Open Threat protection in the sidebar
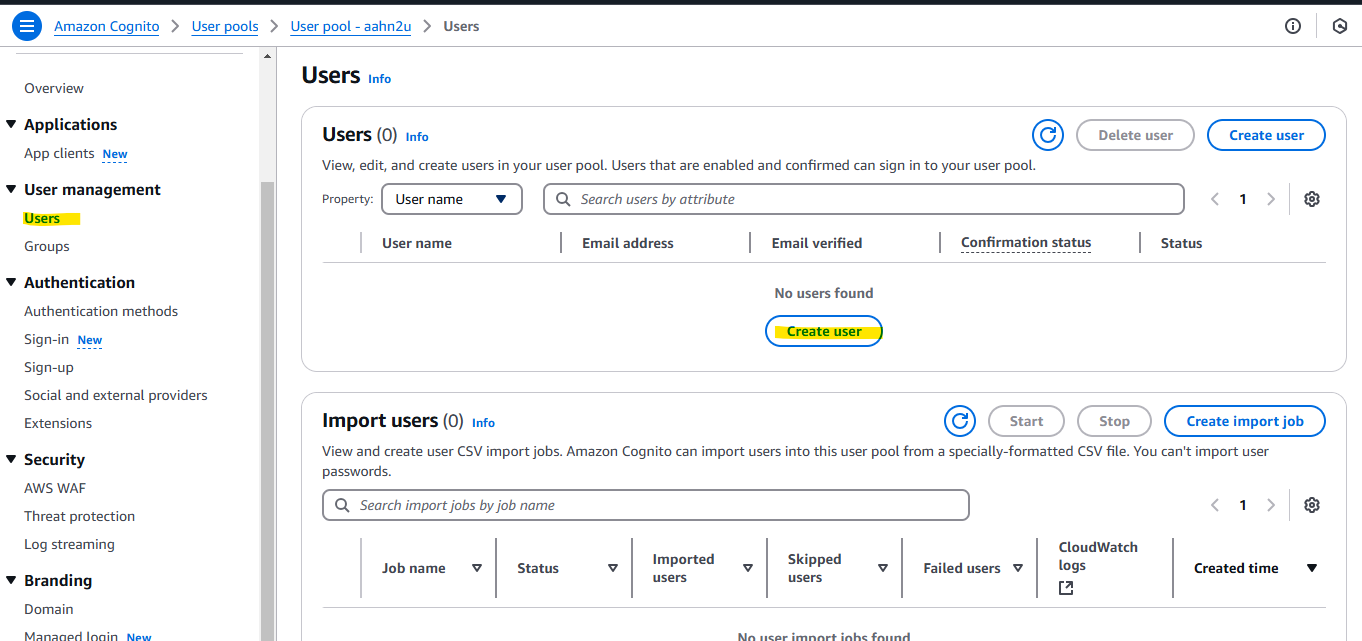The height and width of the screenshot is (641, 1362). [x=80, y=516]
